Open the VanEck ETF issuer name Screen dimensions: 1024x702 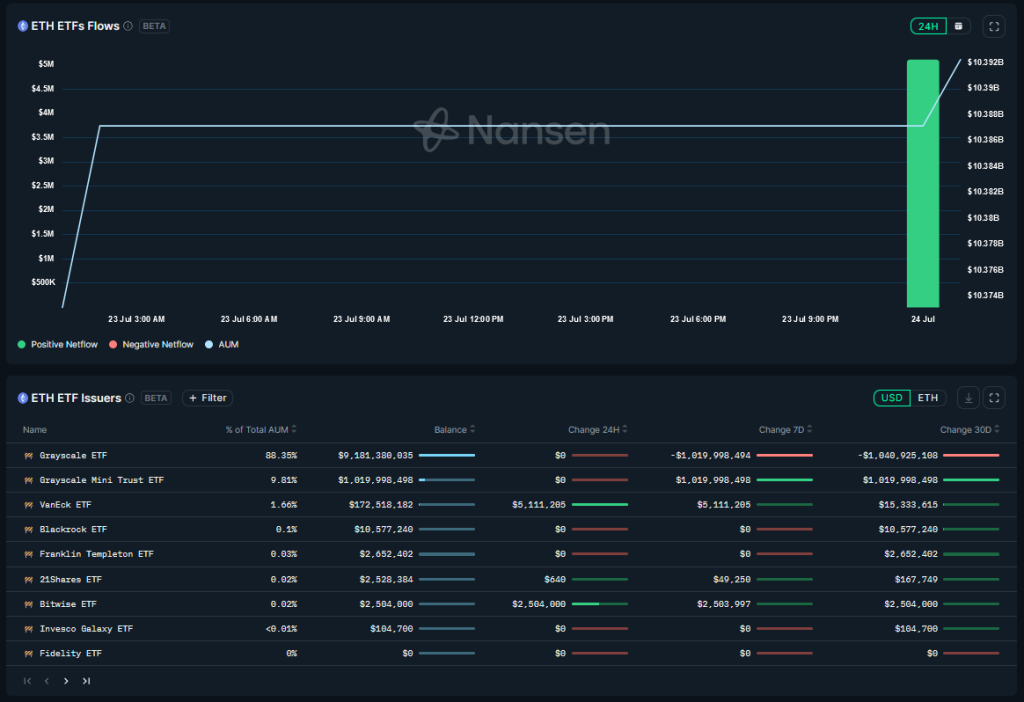click(65, 505)
